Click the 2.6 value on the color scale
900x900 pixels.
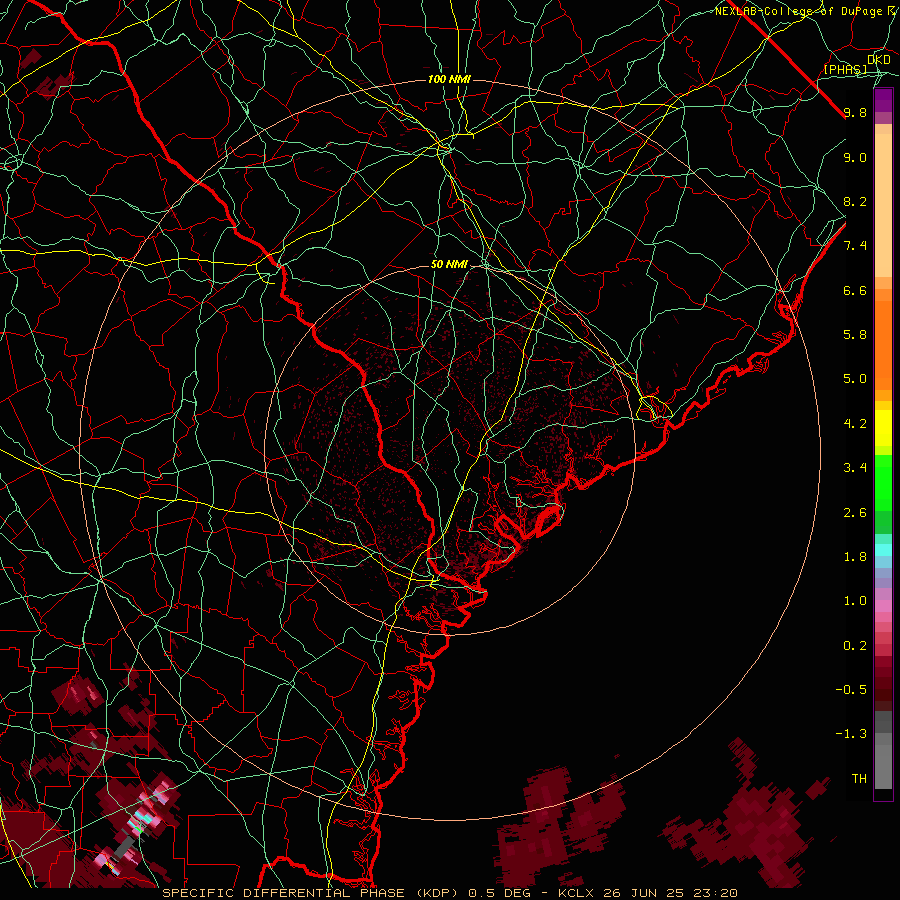[855, 513]
